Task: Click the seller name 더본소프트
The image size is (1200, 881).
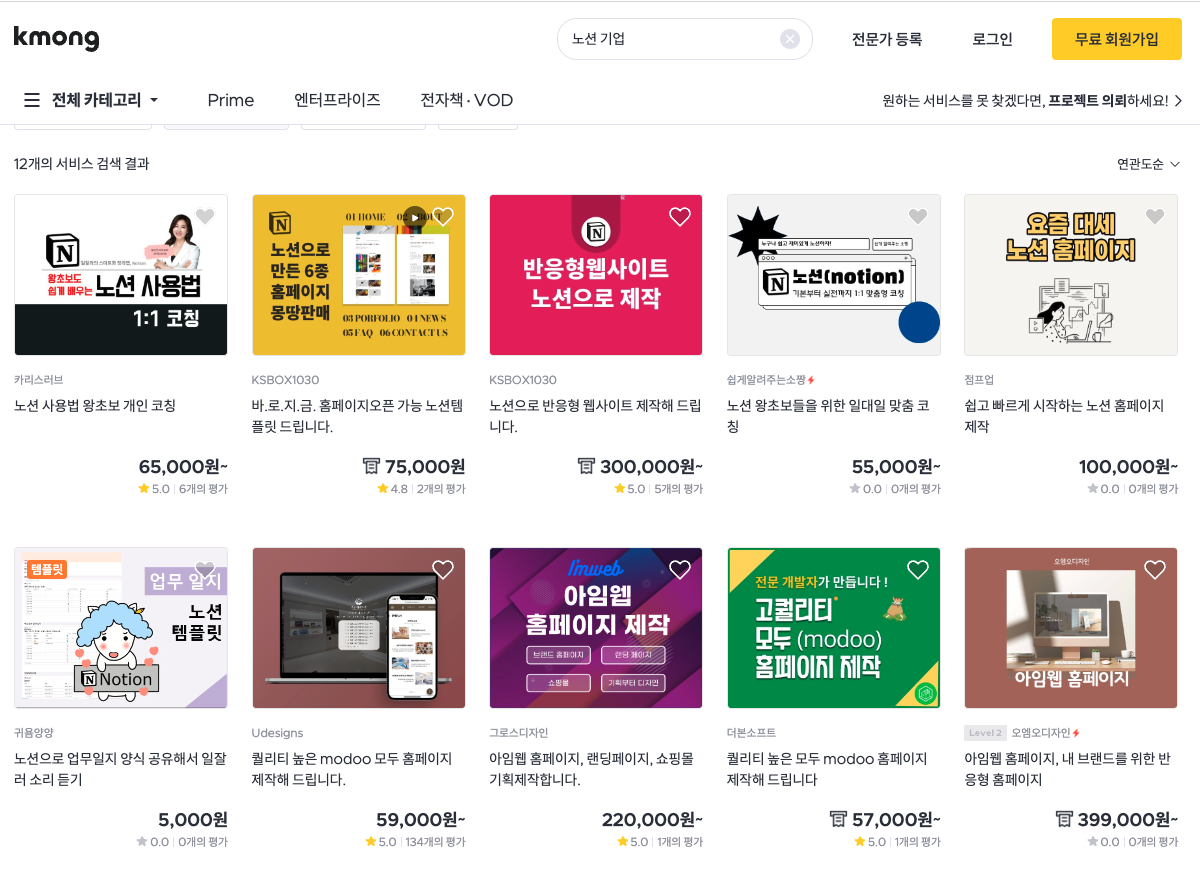Action: coord(751,733)
